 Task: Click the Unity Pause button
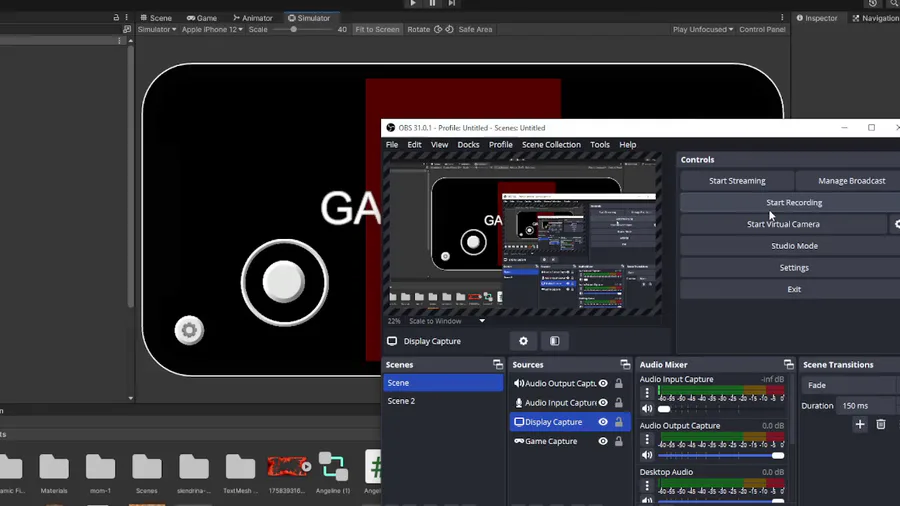click(432, 3)
